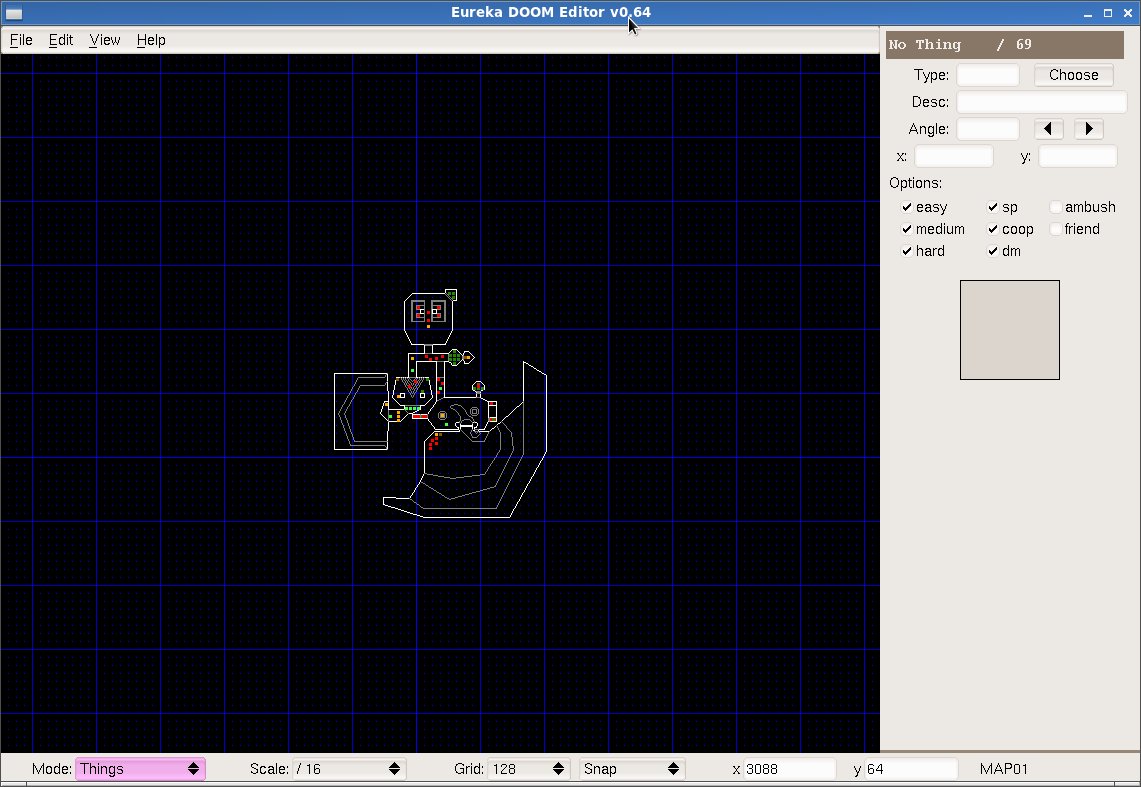Screen dimensions: 1141x787
Task: Click the orange square thing in central room
Action: 442,415
